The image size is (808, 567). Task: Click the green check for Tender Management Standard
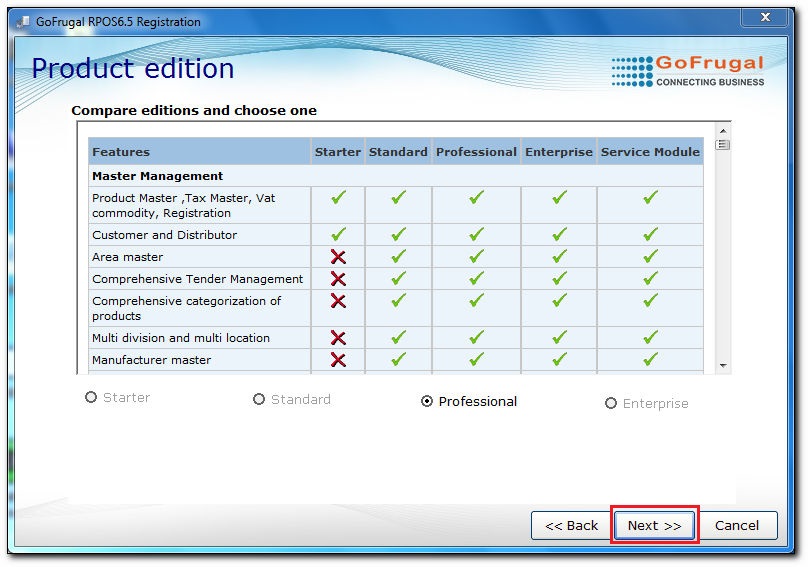[x=398, y=278]
